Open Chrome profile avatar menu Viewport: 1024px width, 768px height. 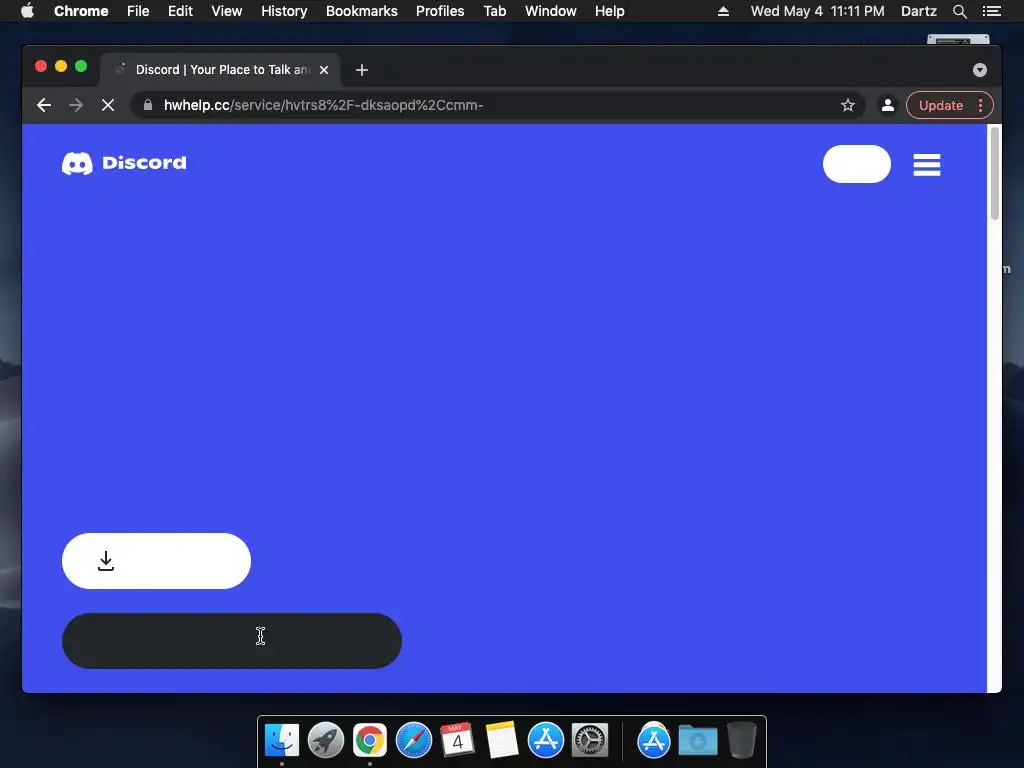[x=888, y=105]
